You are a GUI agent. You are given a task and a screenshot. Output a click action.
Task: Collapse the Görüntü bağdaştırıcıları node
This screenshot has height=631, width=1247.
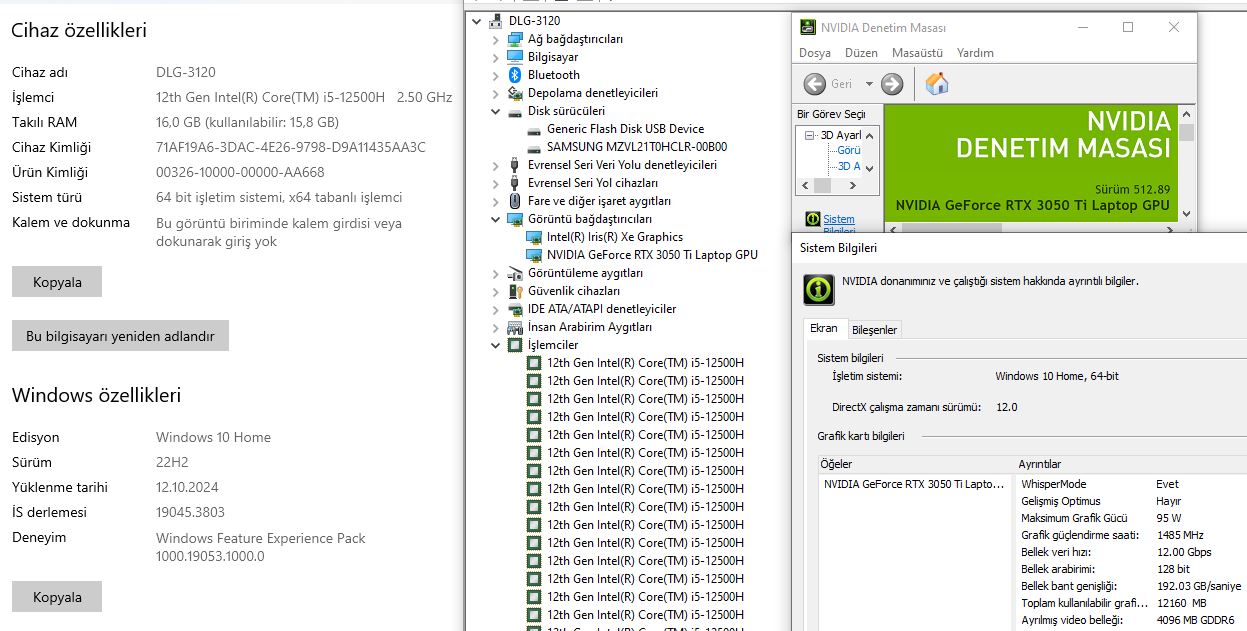pos(495,219)
